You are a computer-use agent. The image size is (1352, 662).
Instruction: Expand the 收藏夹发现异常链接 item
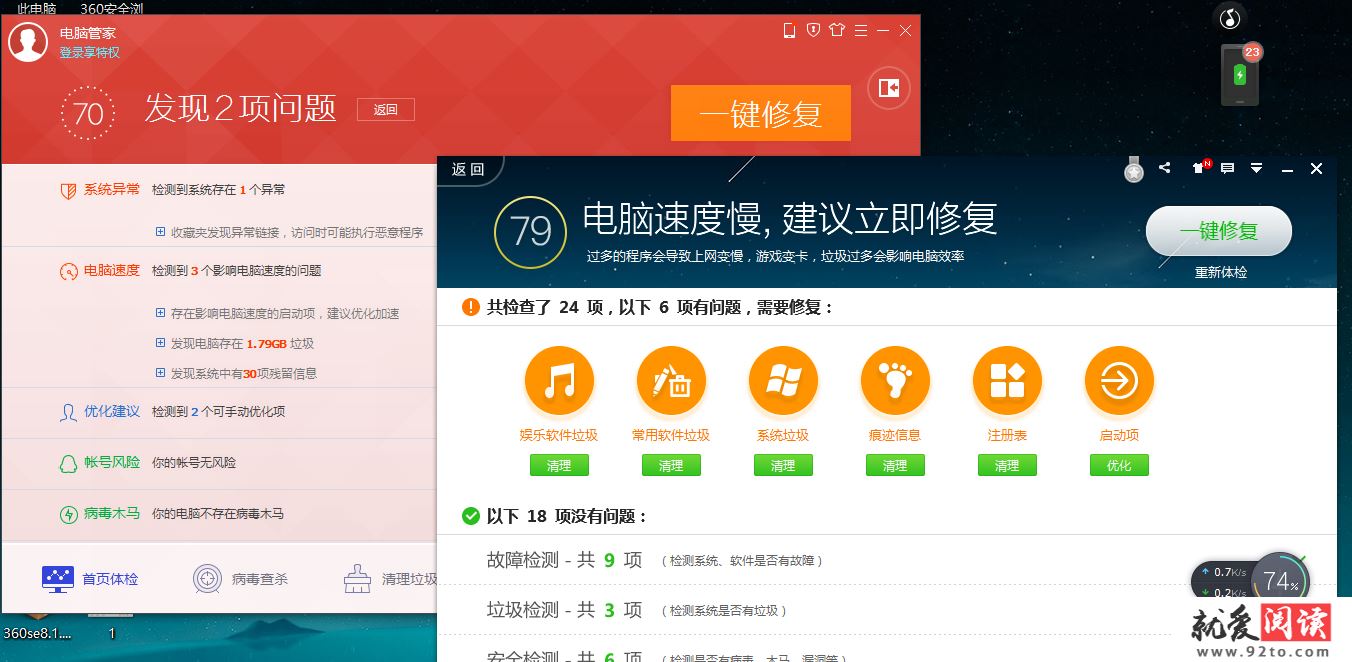(x=160, y=232)
